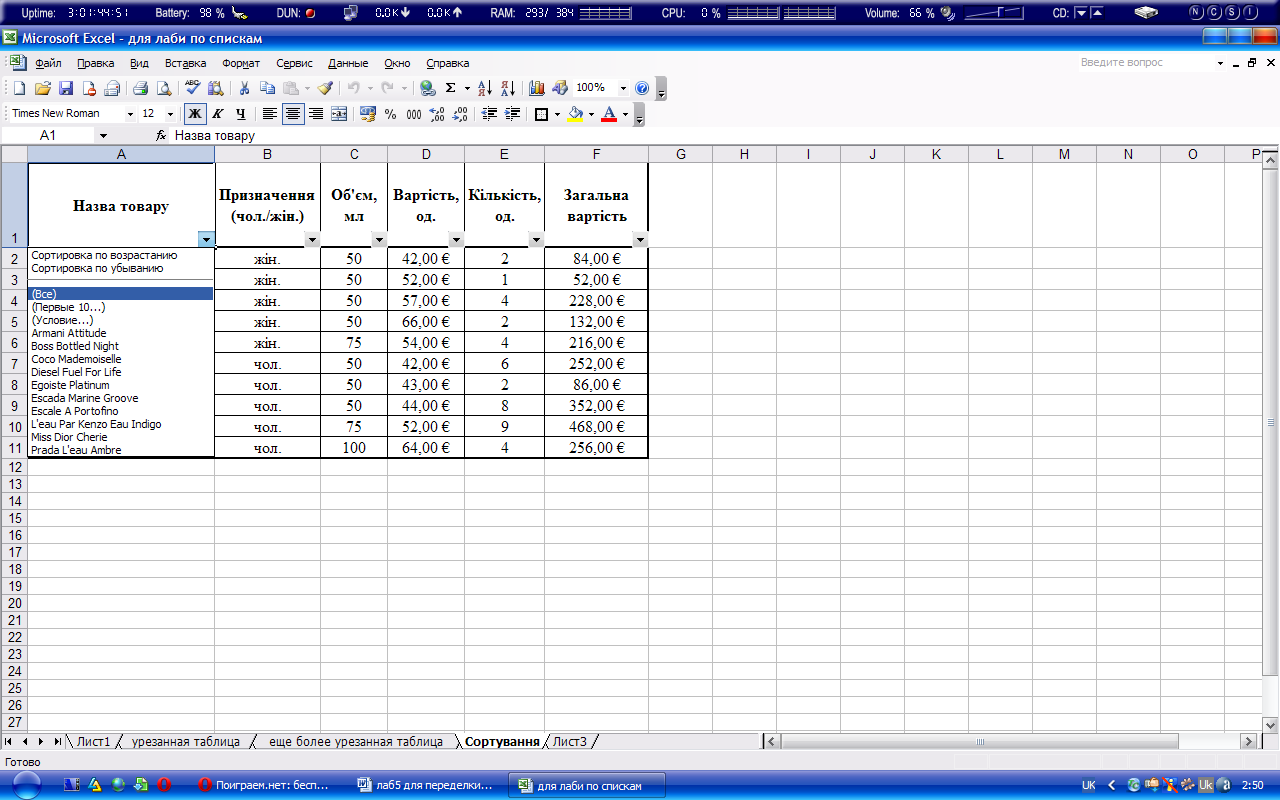The width and height of the screenshot is (1280, 800).
Task: Open filter arrow for Призначення column
Action: [x=312, y=240]
